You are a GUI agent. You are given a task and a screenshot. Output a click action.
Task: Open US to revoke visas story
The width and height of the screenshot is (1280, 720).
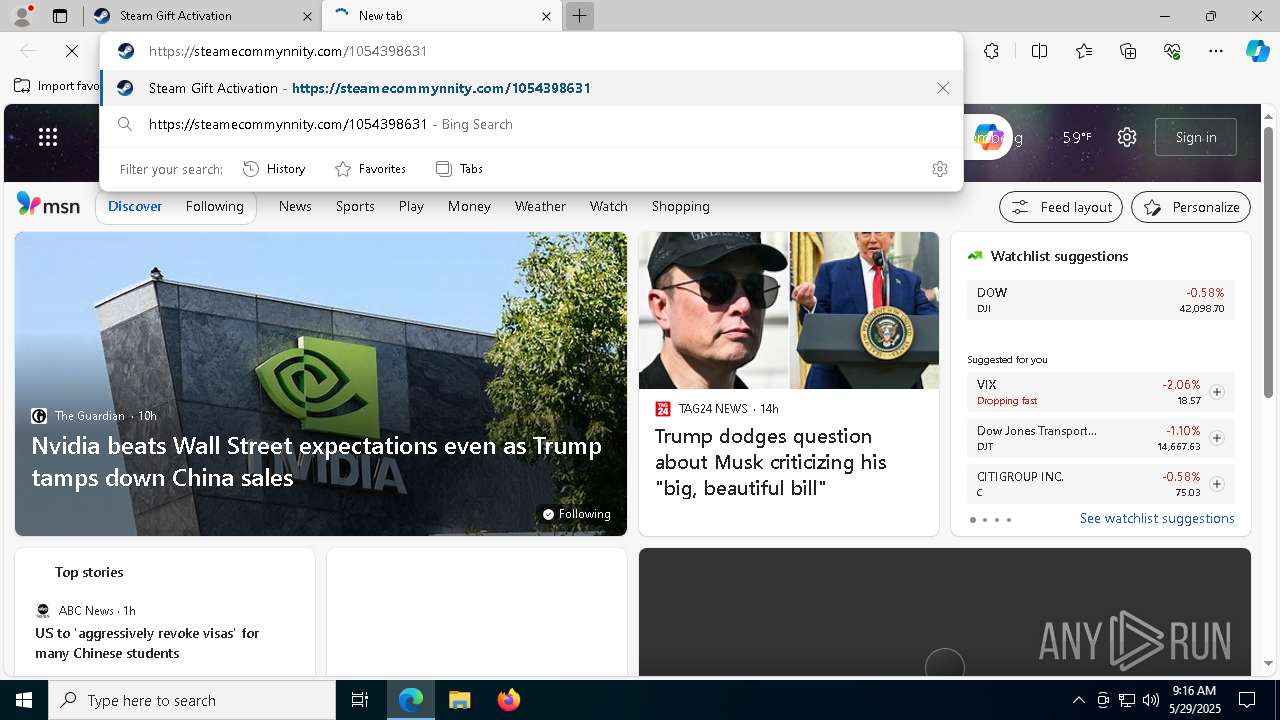coord(147,643)
